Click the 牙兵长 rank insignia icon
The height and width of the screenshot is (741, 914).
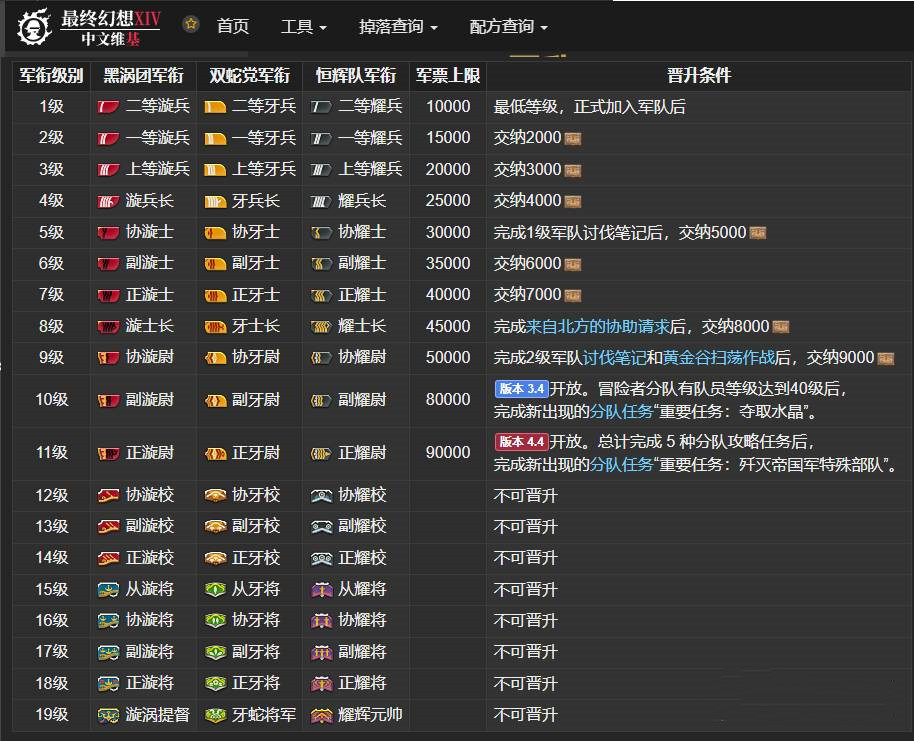215,201
